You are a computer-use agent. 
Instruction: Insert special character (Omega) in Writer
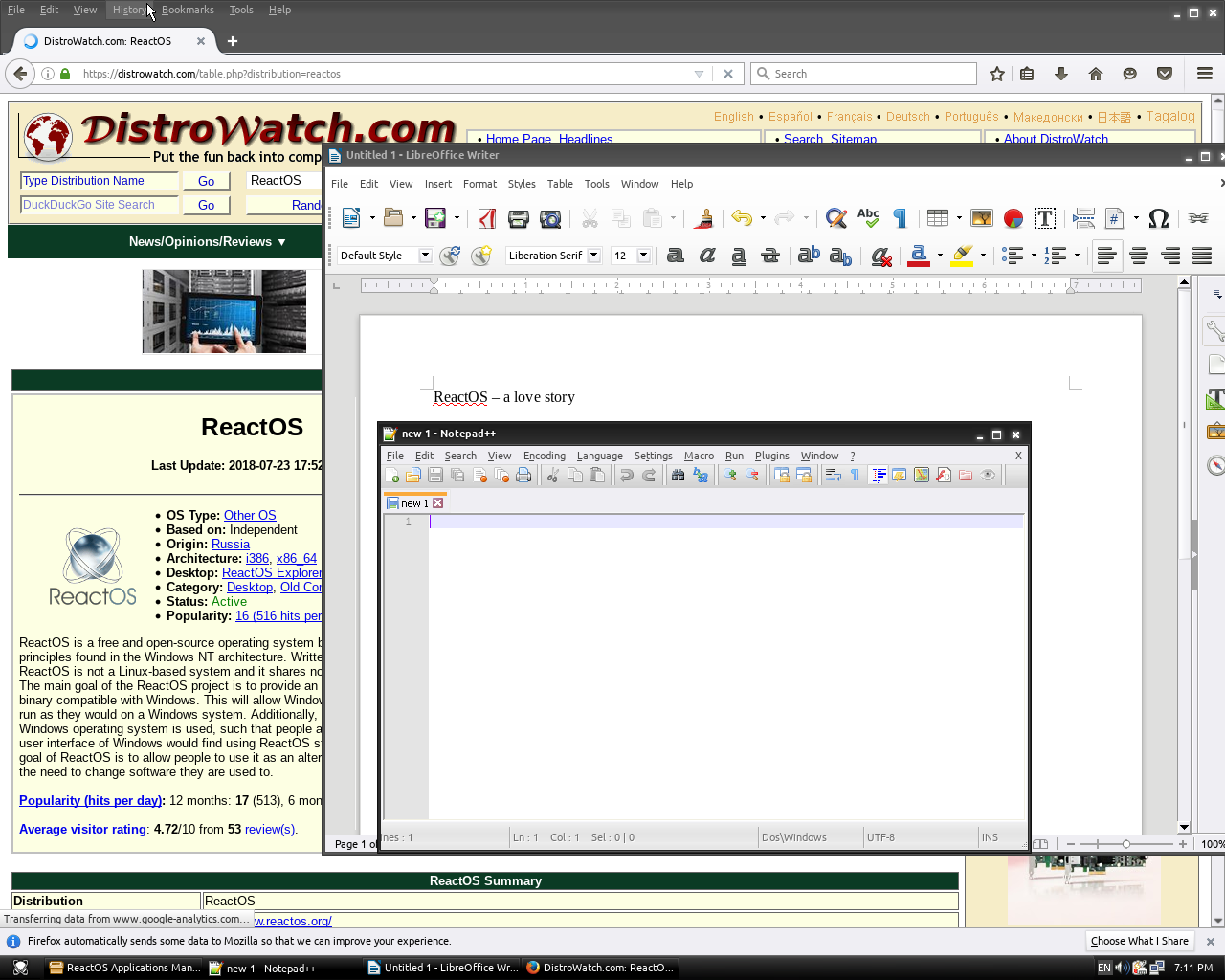point(1159,218)
